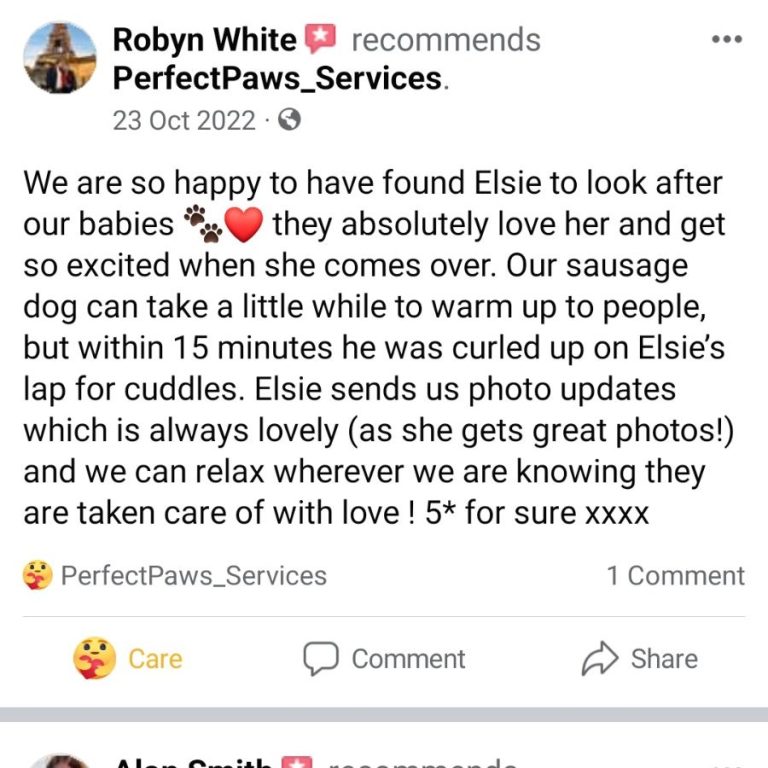View the Care reaction summary icon
768x768 pixels.
pos(38,575)
